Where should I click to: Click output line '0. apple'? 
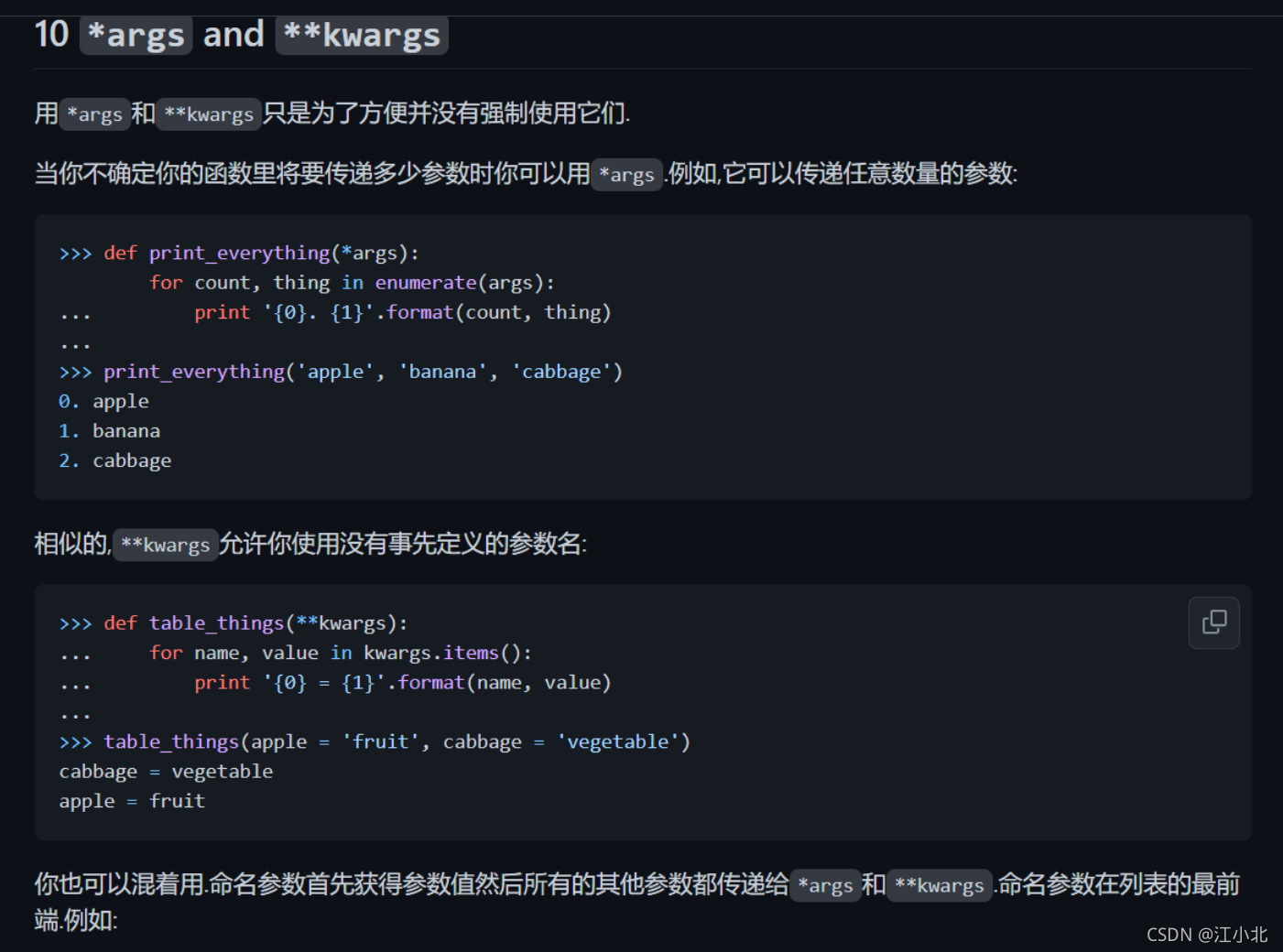click(103, 401)
